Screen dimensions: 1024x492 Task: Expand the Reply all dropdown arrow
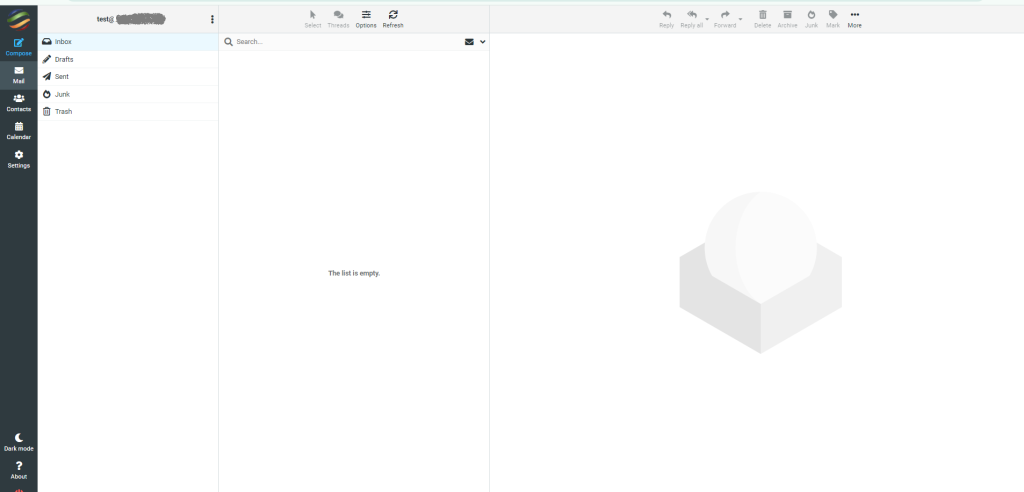707,19
